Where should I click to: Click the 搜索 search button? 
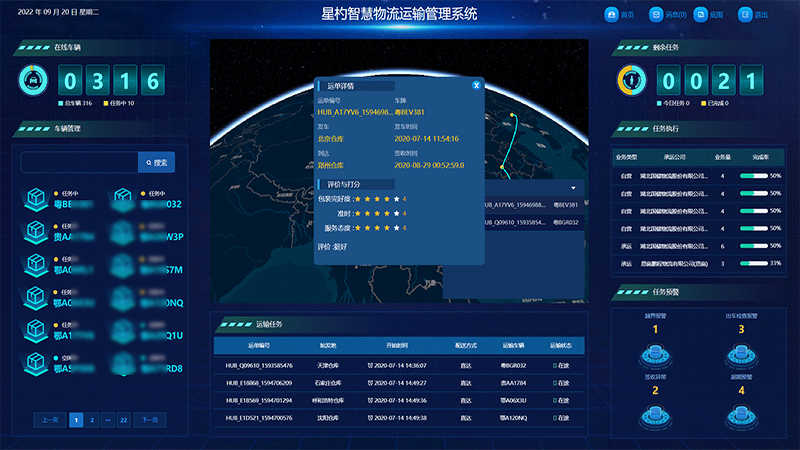156,162
